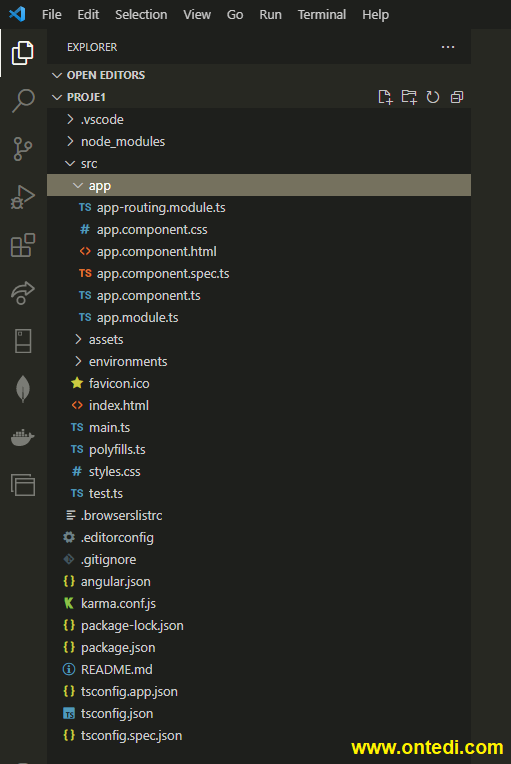This screenshot has height=764, width=511.
Task: Open the Run and Debug view icon
Action: (22, 197)
